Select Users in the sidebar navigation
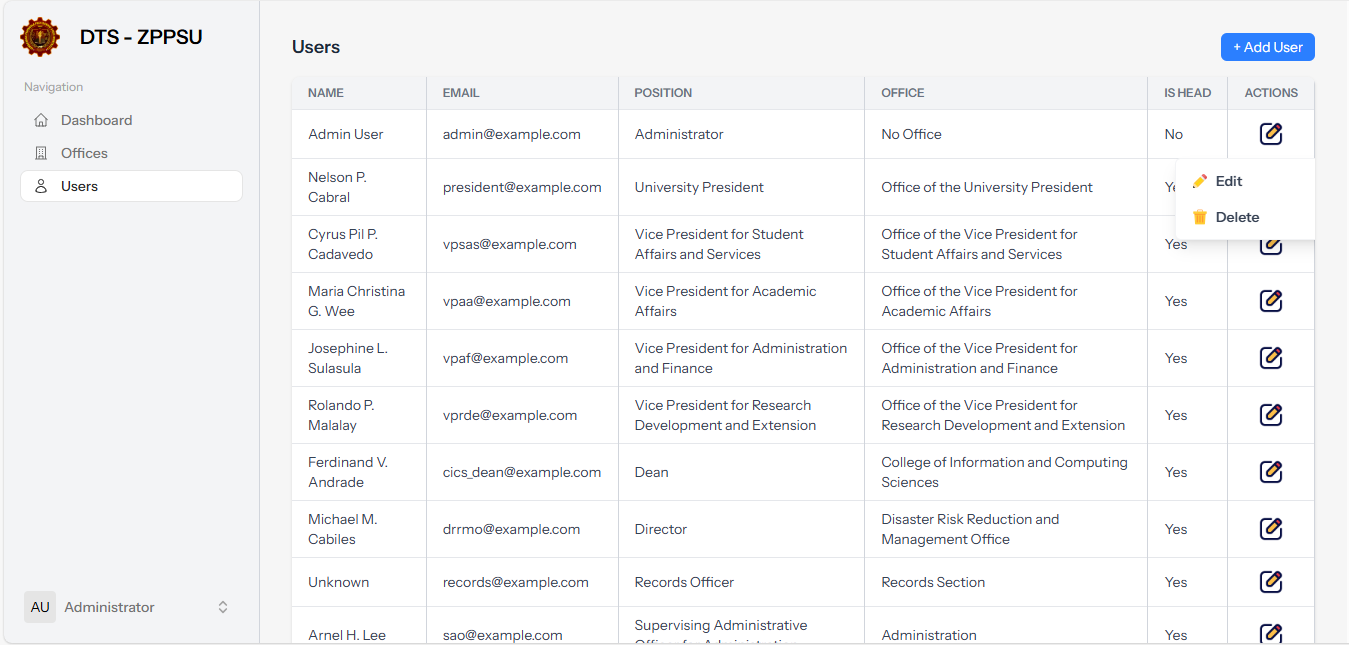Viewport: 1349px width, 645px height. click(x=79, y=186)
